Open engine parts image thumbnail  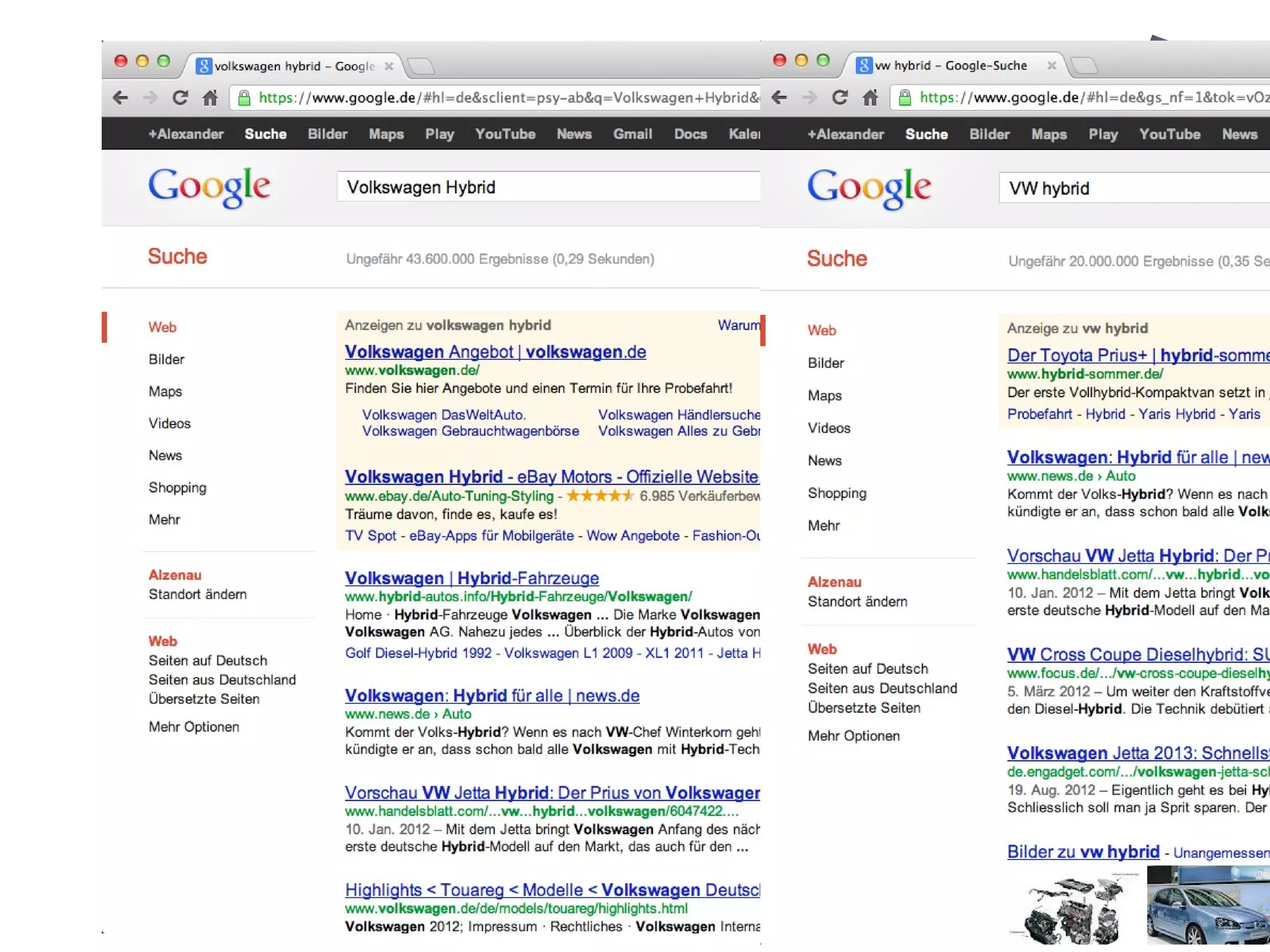(x=1073, y=908)
